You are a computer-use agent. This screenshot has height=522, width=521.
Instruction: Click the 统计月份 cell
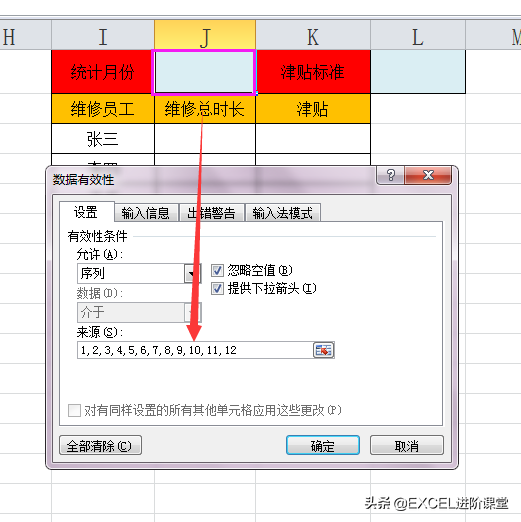coord(103,72)
